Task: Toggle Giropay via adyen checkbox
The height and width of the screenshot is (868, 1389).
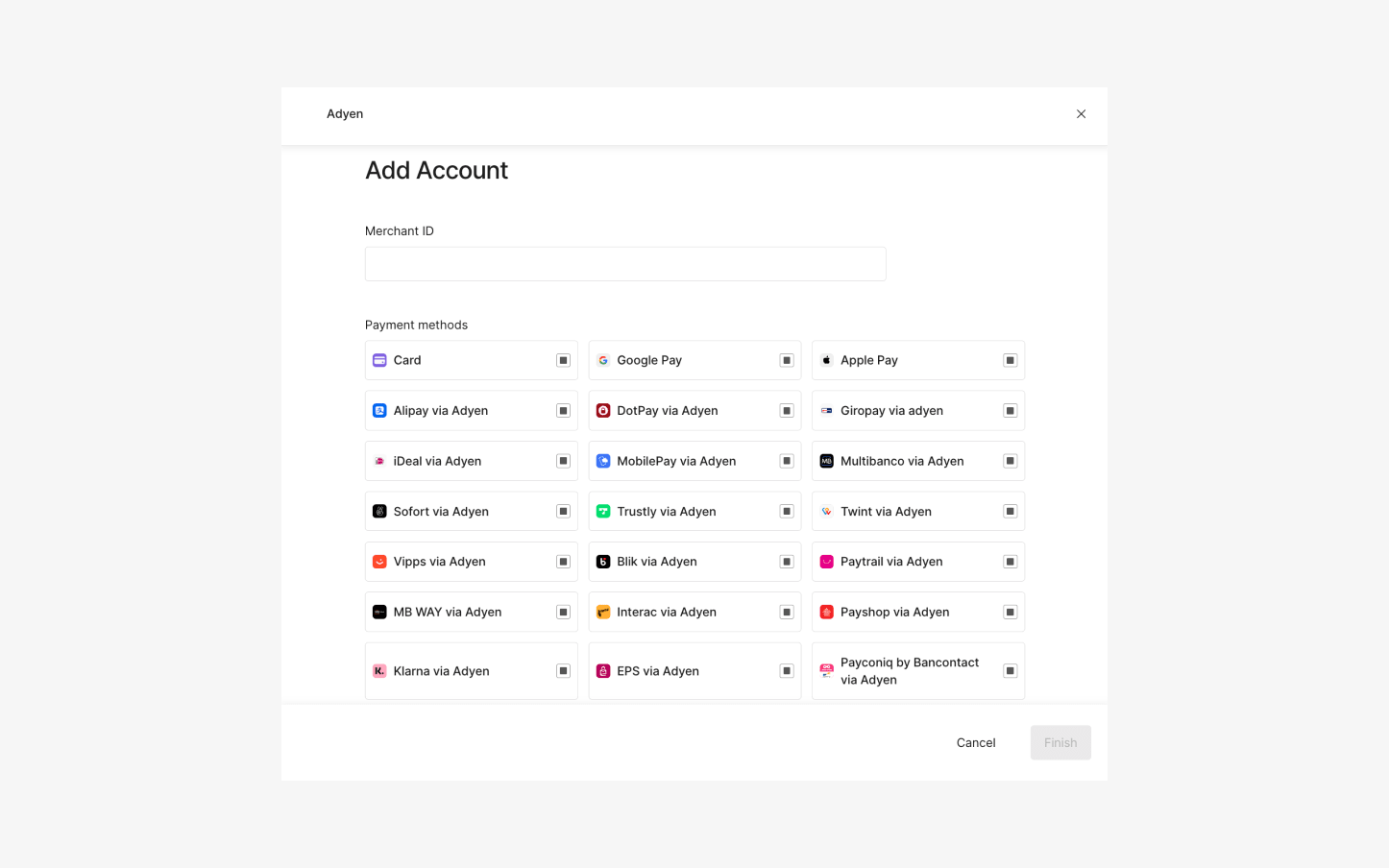Action: pos(1011,411)
